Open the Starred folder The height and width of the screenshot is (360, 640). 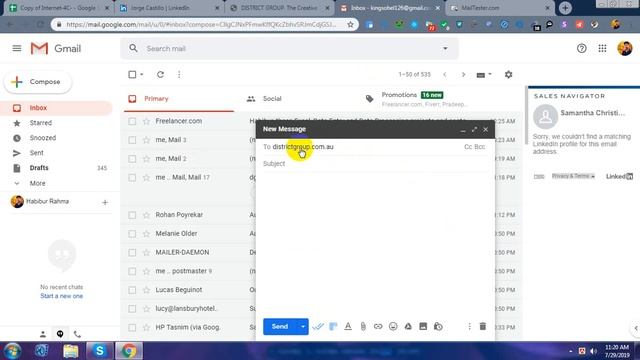pos(40,123)
